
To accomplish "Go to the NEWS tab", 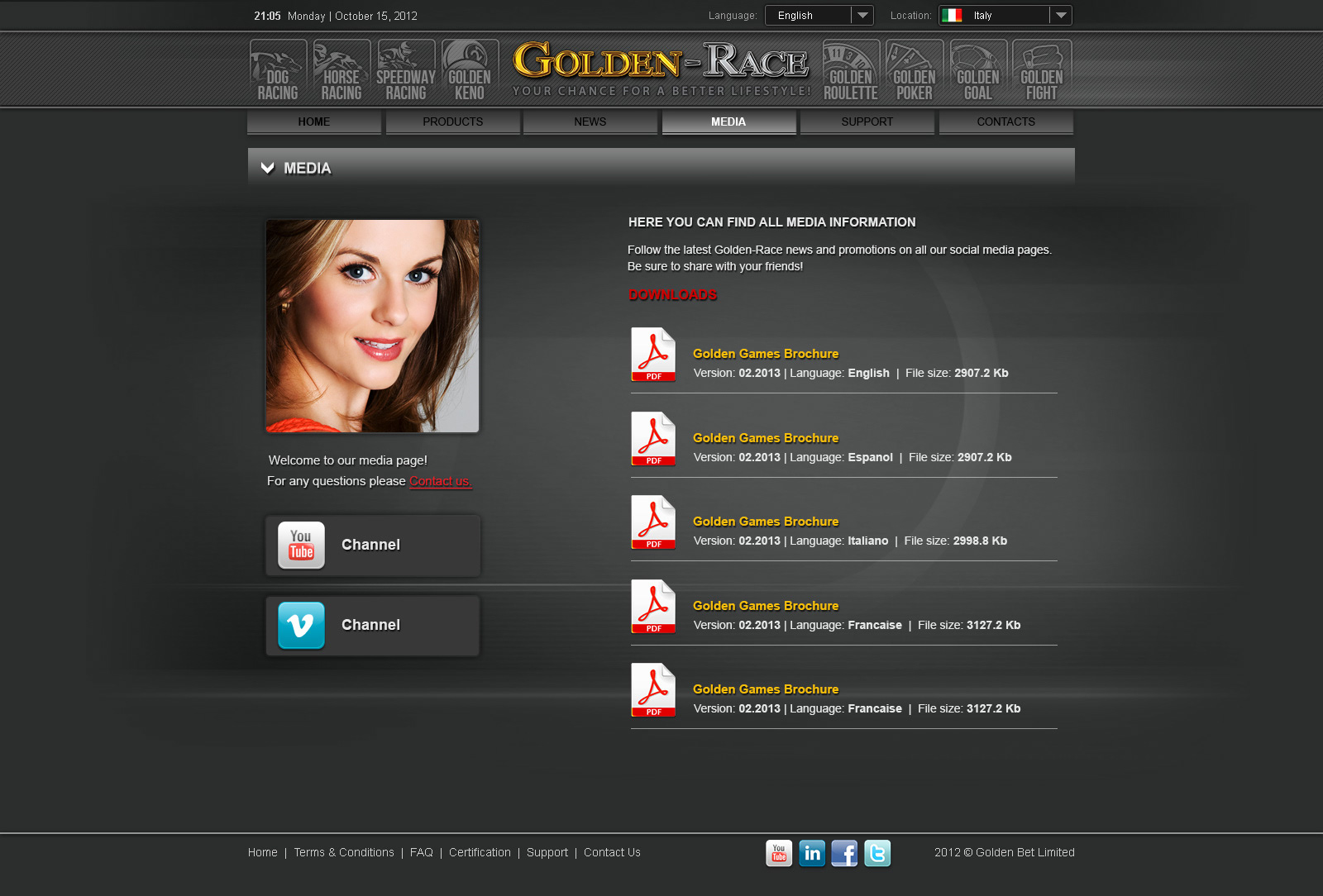I will point(590,122).
